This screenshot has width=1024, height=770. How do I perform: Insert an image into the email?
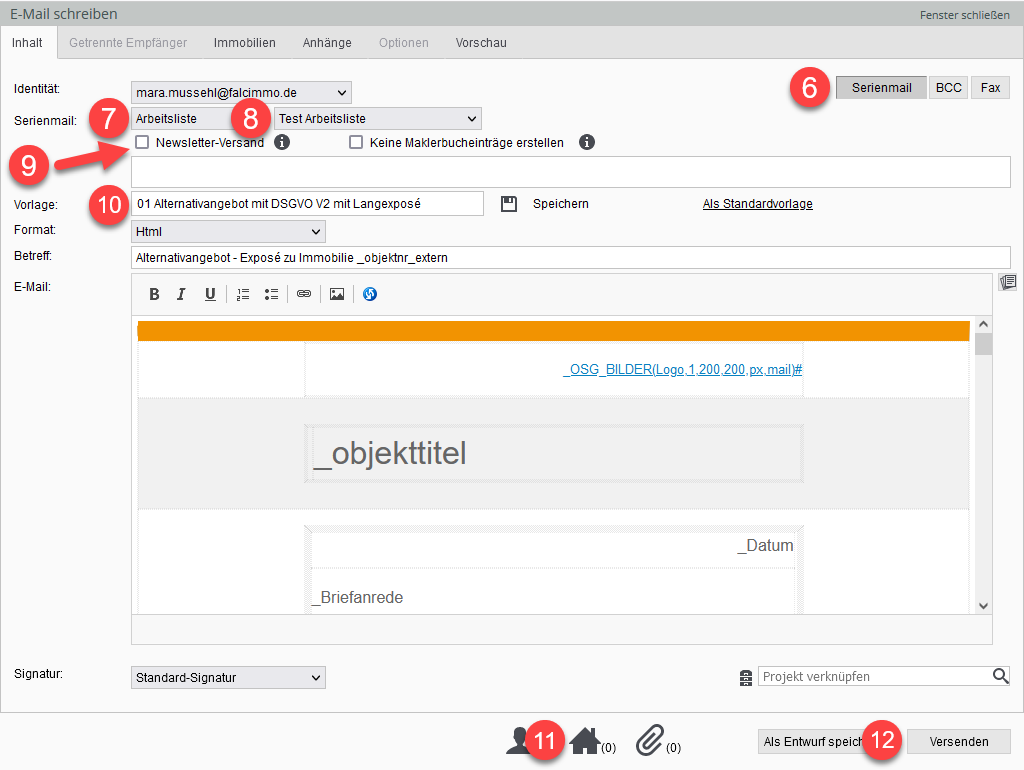click(337, 294)
